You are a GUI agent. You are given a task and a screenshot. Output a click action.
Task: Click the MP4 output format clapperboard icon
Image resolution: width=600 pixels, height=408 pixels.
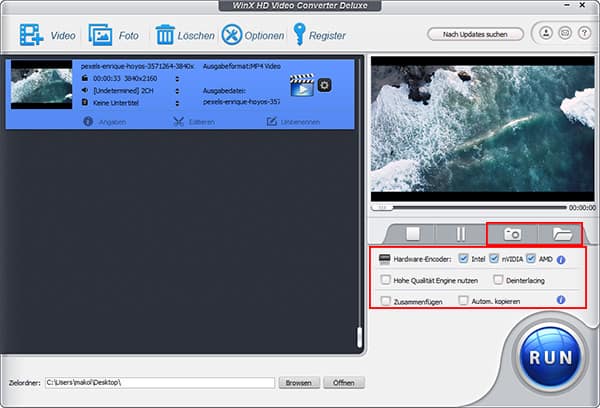point(302,85)
